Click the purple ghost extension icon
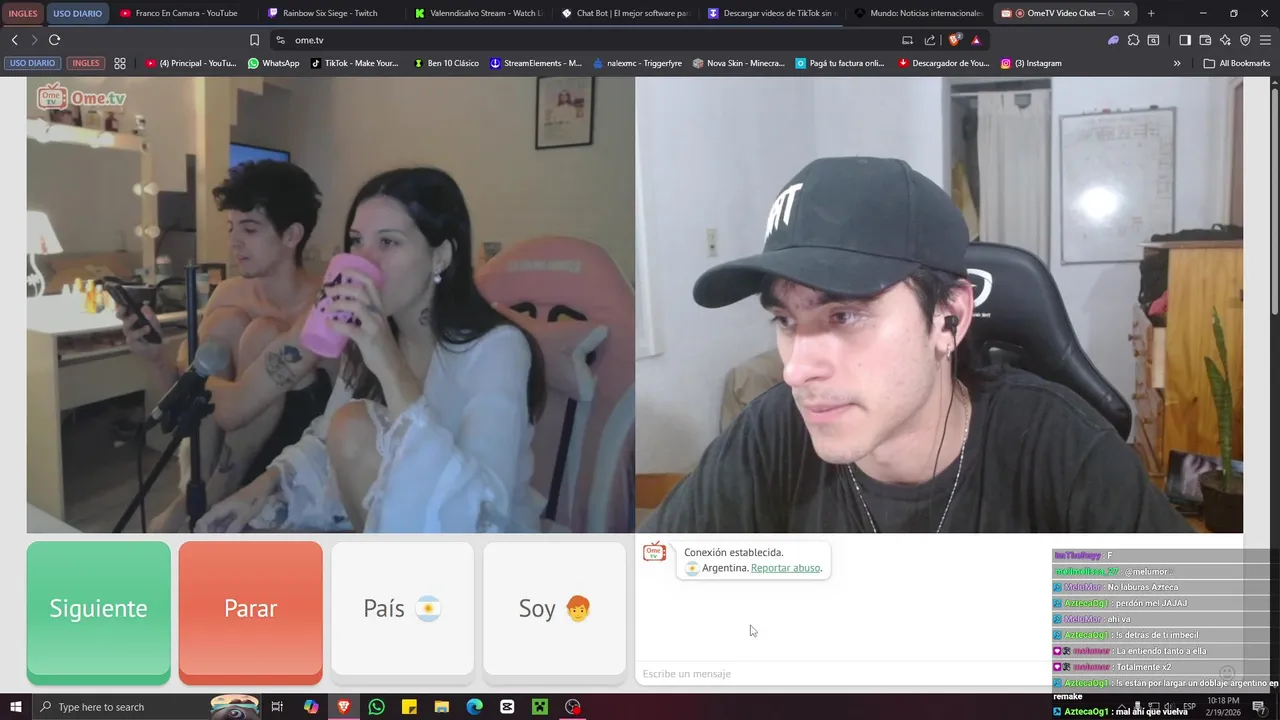This screenshot has width=1280, height=720. tap(1113, 40)
